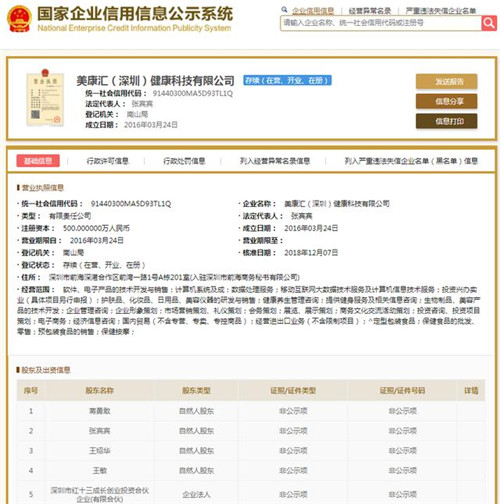Click the large company name heading 美康汇（深圳）健康科技有限公司

(155, 81)
